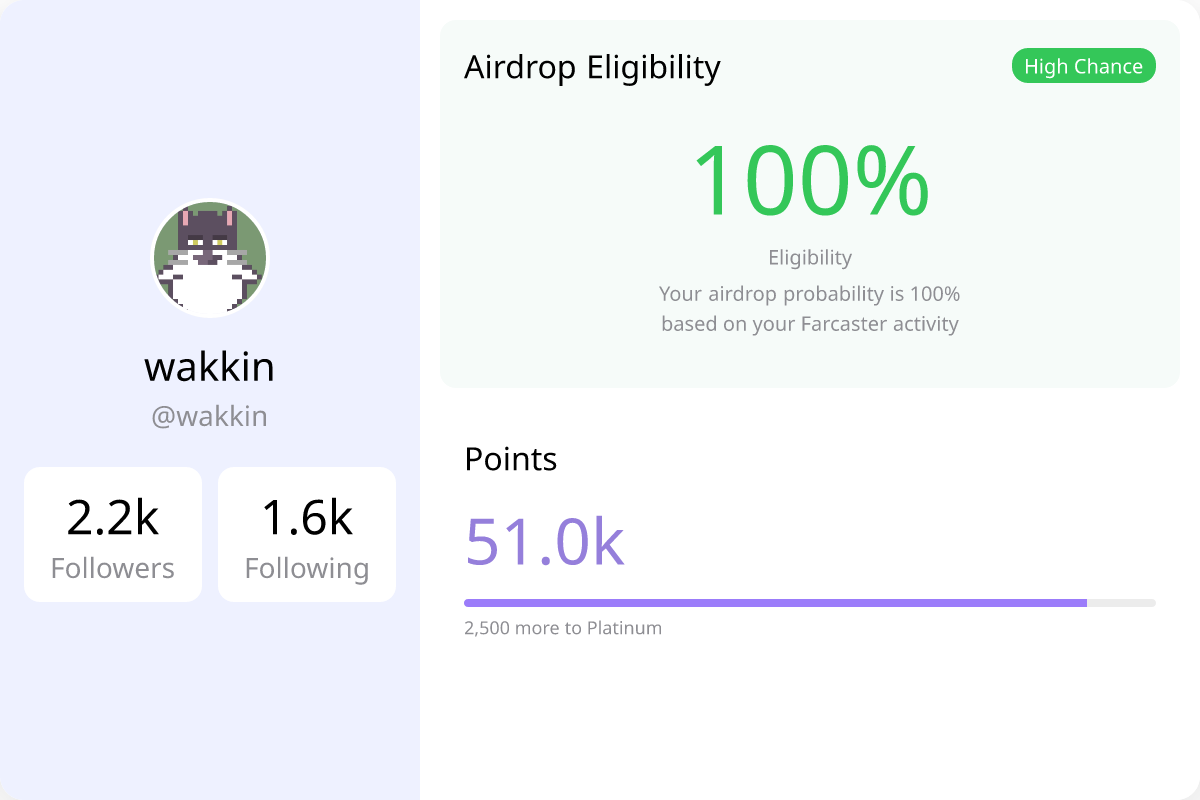Click the 1.6k Following card
Screen dimensions: 1200x800
(x=307, y=535)
